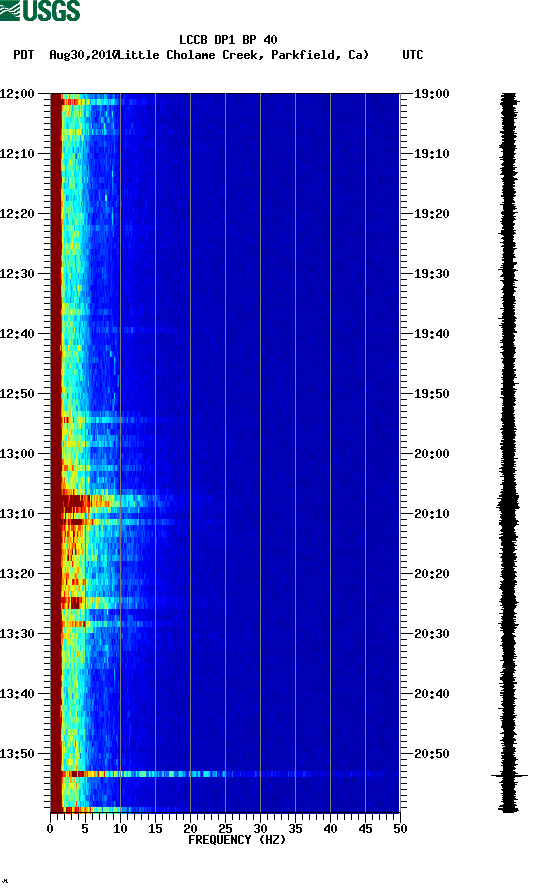Screen dimensions: 552x892
Task: Click the 'UTC' timezone label
Action: [x=413, y=55]
